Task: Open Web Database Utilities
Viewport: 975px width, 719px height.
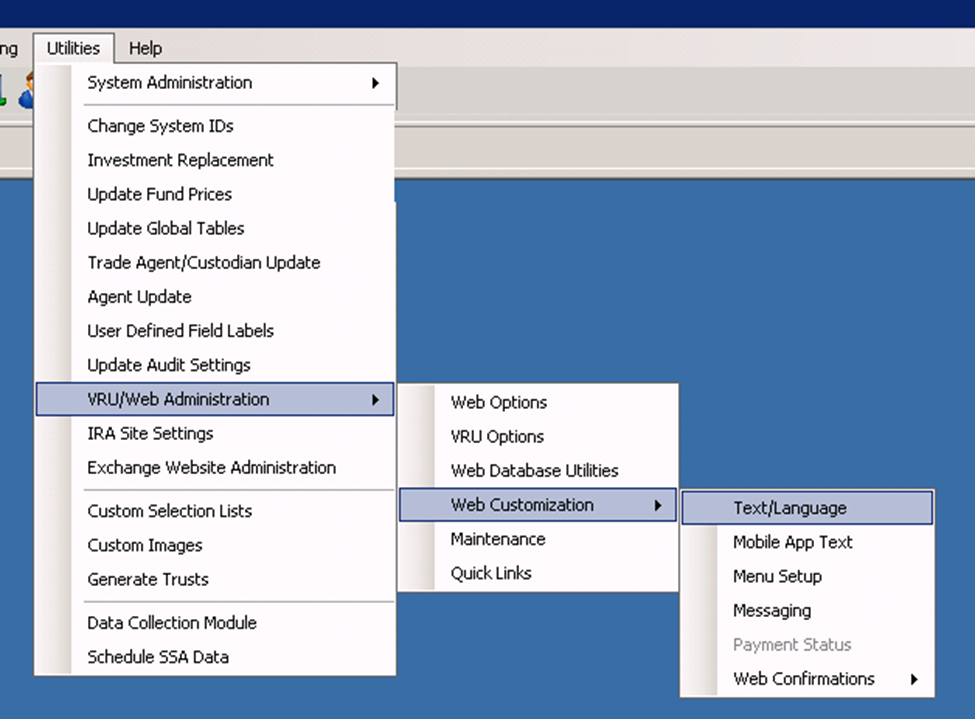Action: click(x=538, y=471)
